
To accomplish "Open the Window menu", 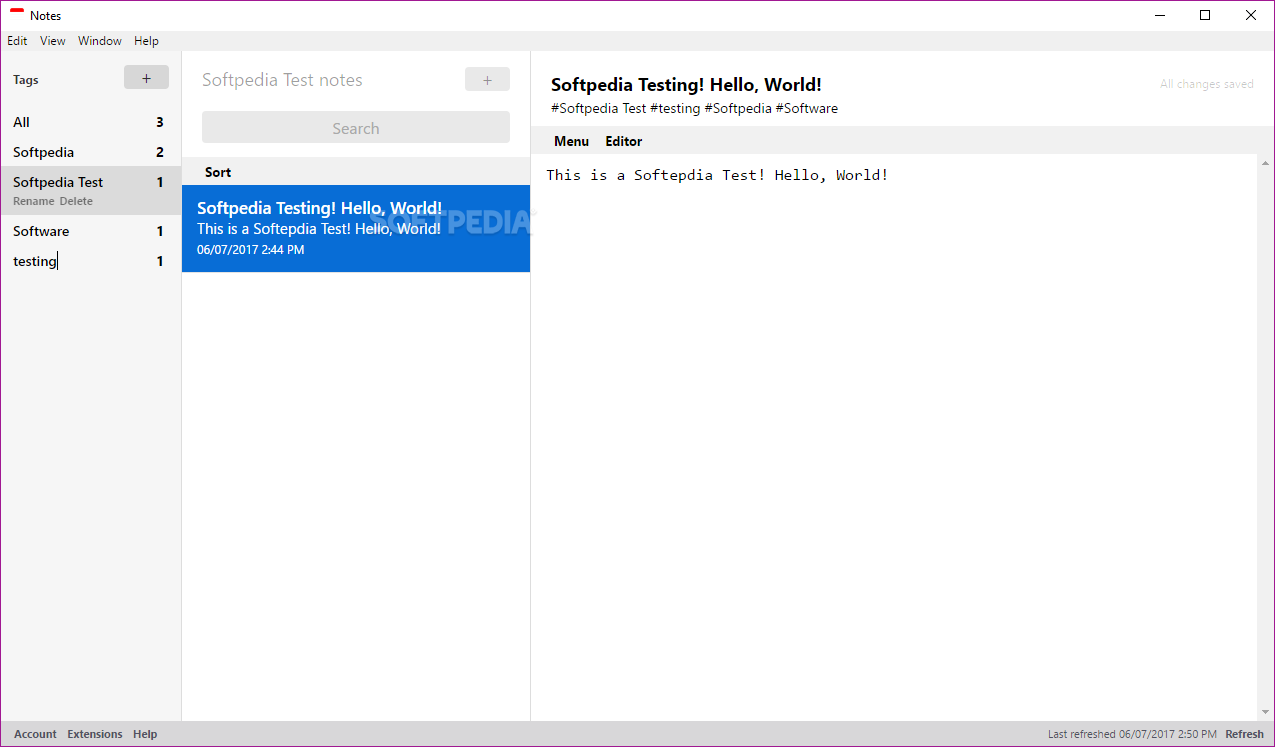I will (100, 41).
